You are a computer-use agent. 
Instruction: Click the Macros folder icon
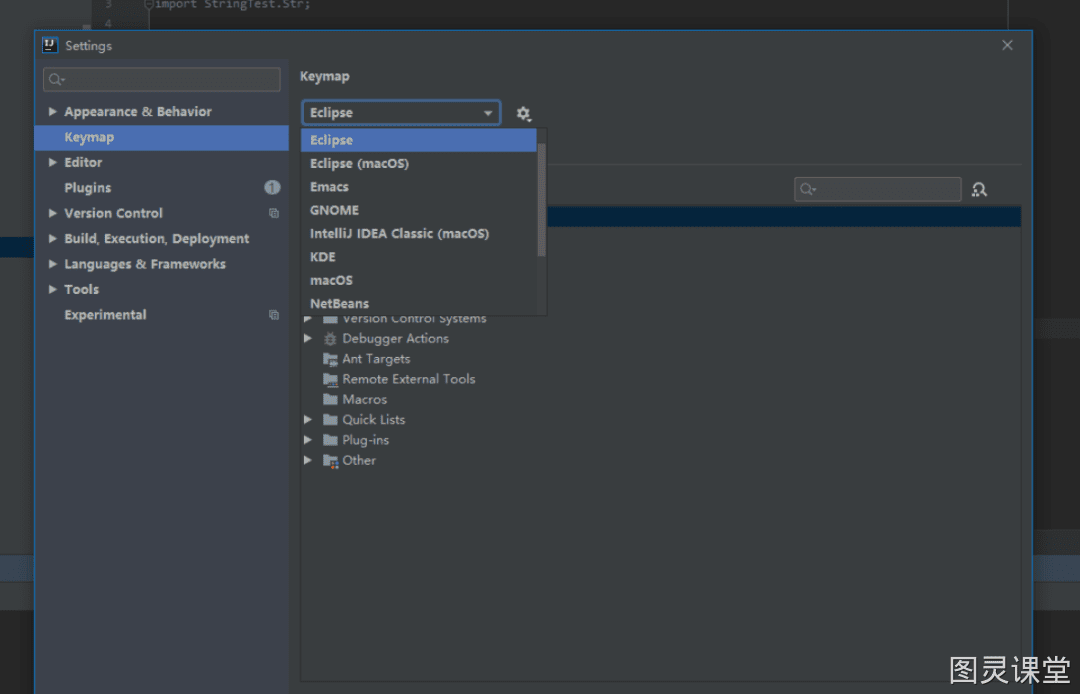pyautogui.click(x=331, y=399)
